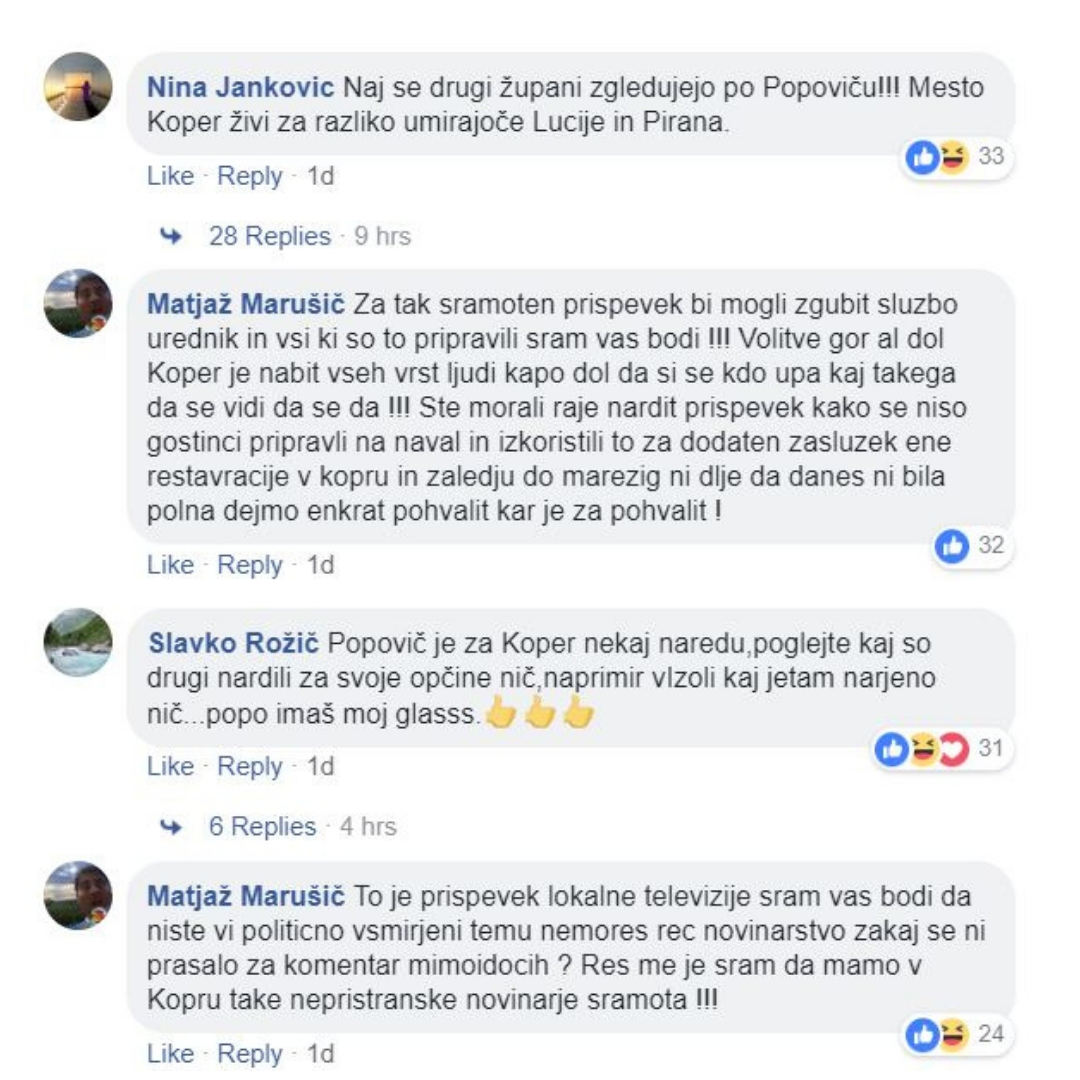Like Matjaž Marušič's comment about sramoten prispevek
The height and width of the screenshot is (1080, 1080).
coord(170,565)
